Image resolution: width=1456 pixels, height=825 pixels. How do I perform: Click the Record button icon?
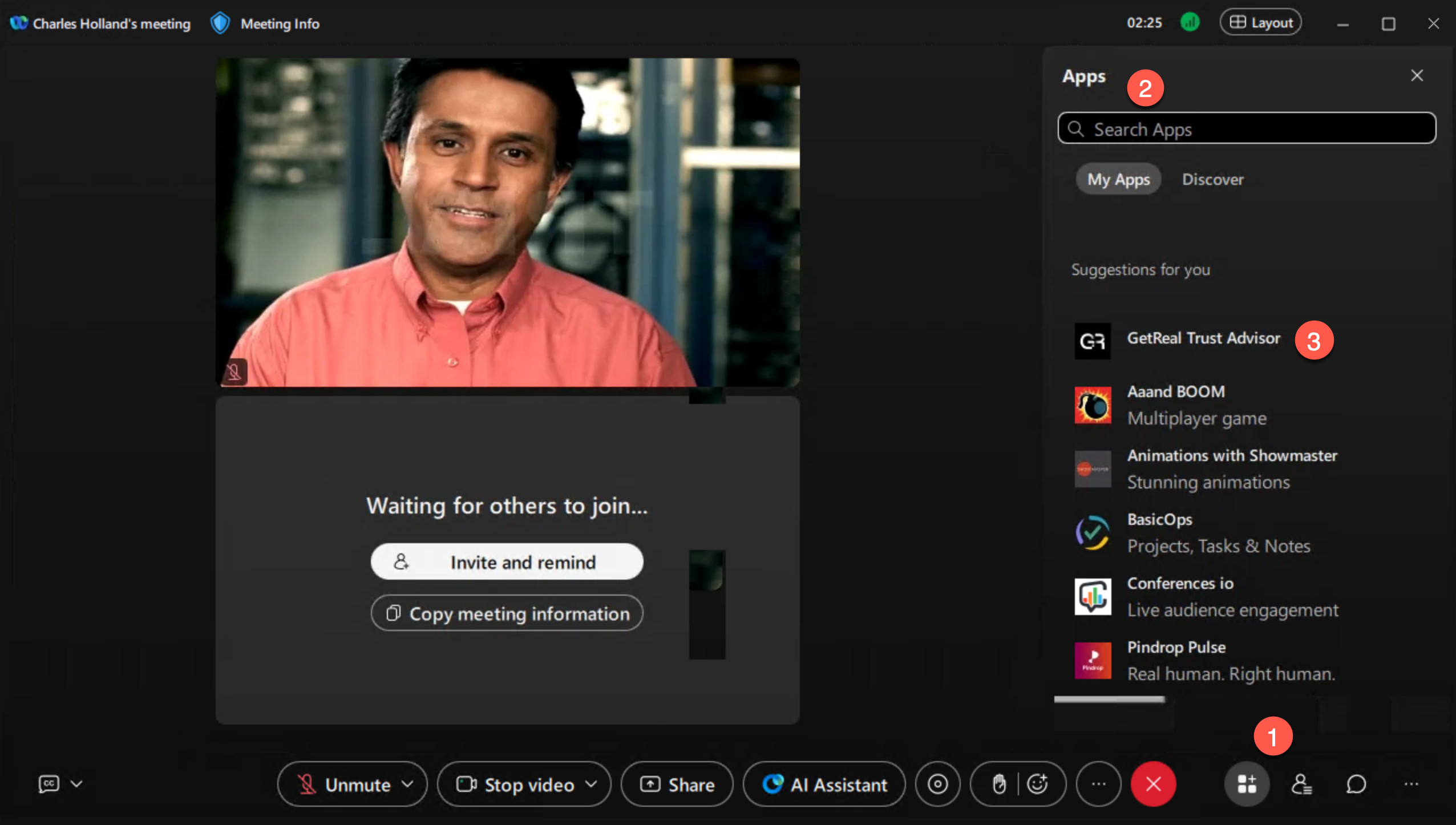937,784
